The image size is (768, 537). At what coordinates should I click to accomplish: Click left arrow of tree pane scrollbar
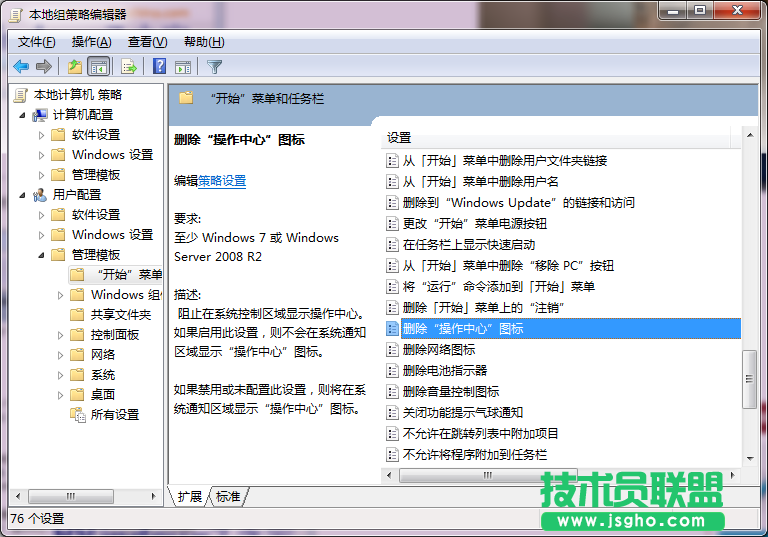coord(18,496)
